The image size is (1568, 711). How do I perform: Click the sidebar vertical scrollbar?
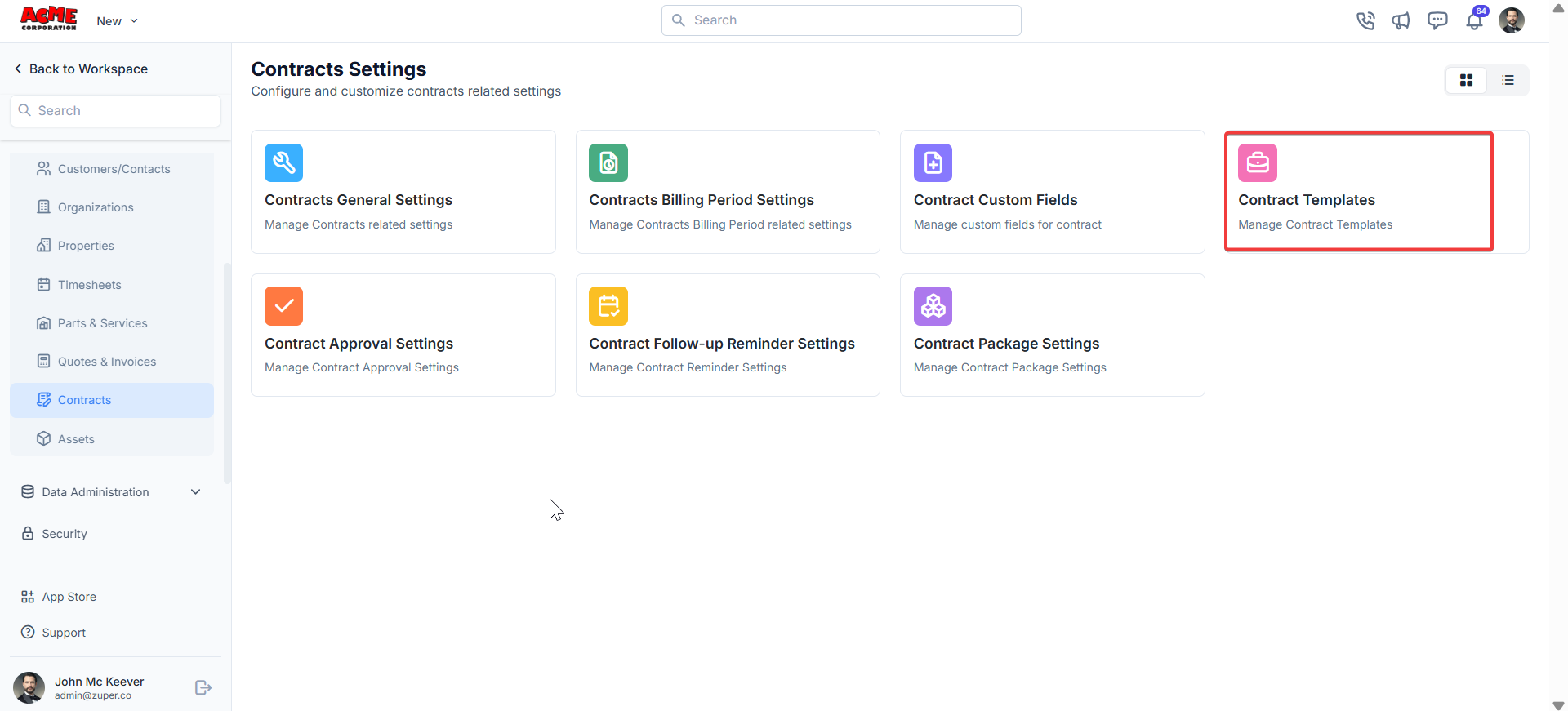pos(227,373)
